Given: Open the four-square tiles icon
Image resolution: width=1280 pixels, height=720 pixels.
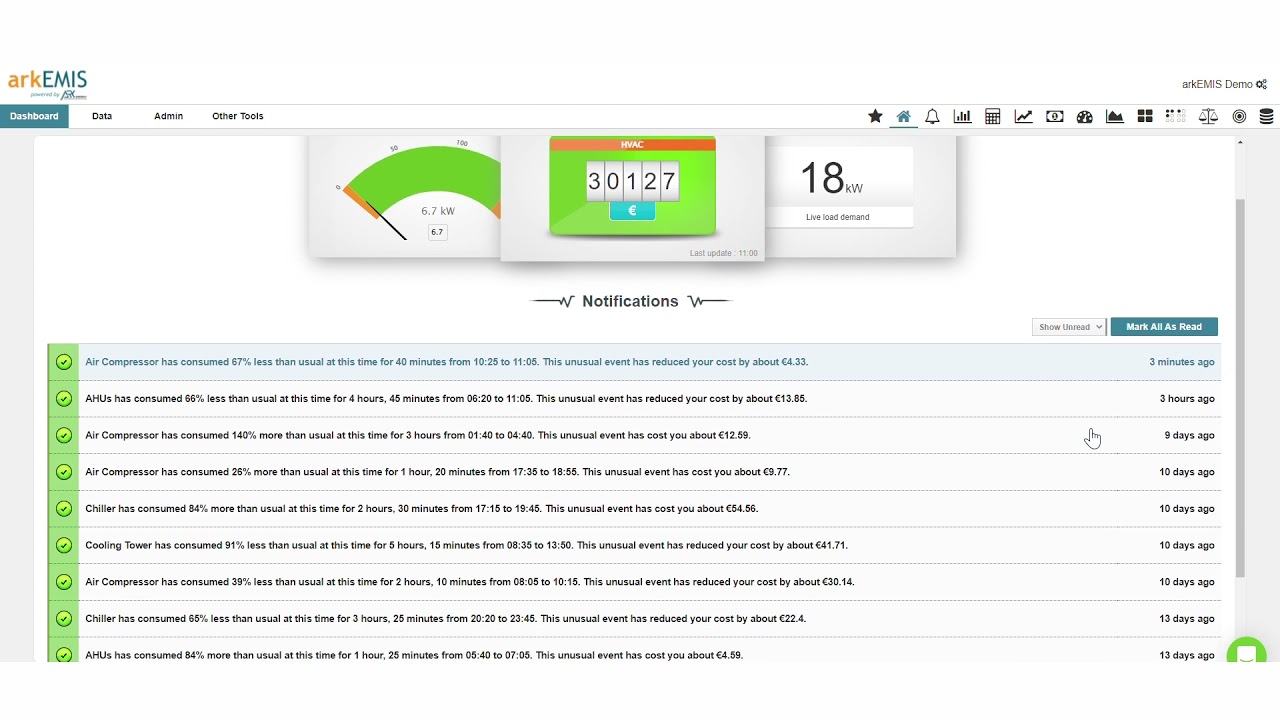Looking at the screenshot, I should 1145,116.
